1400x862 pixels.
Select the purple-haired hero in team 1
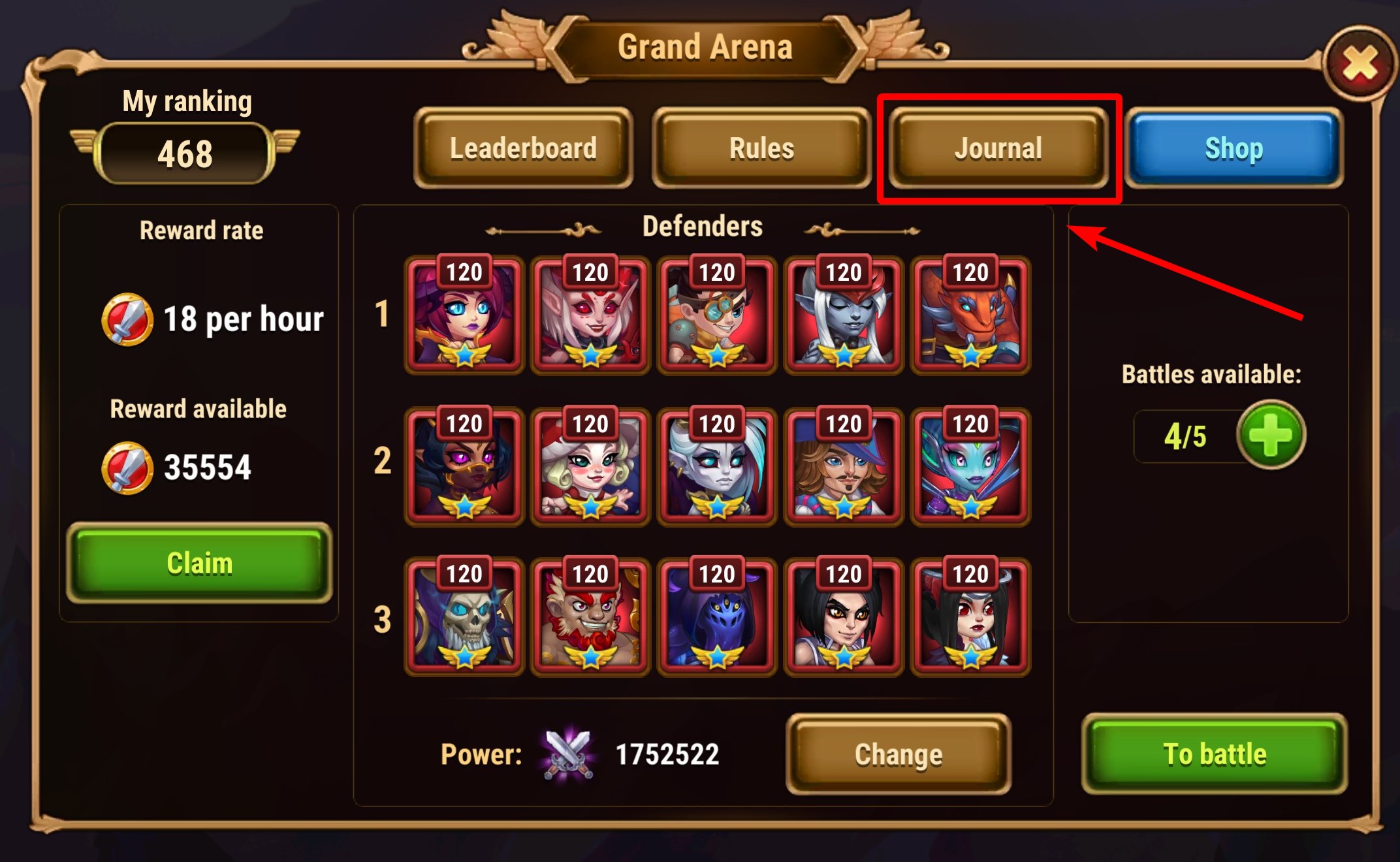[464, 315]
